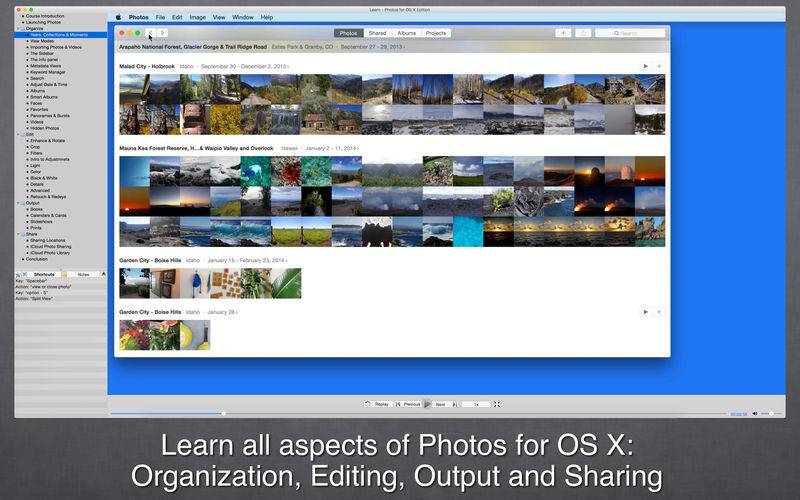The width and height of the screenshot is (800, 500).
Task: Click the Replay button label
Action: (x=382, y=404)
